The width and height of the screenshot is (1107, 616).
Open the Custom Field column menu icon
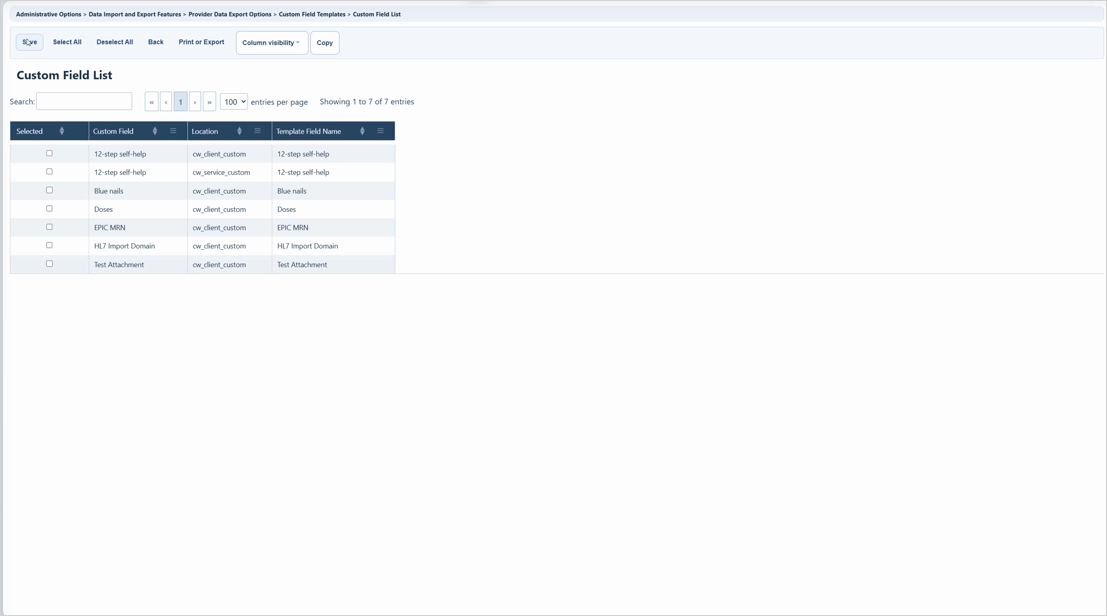[173, 131]
